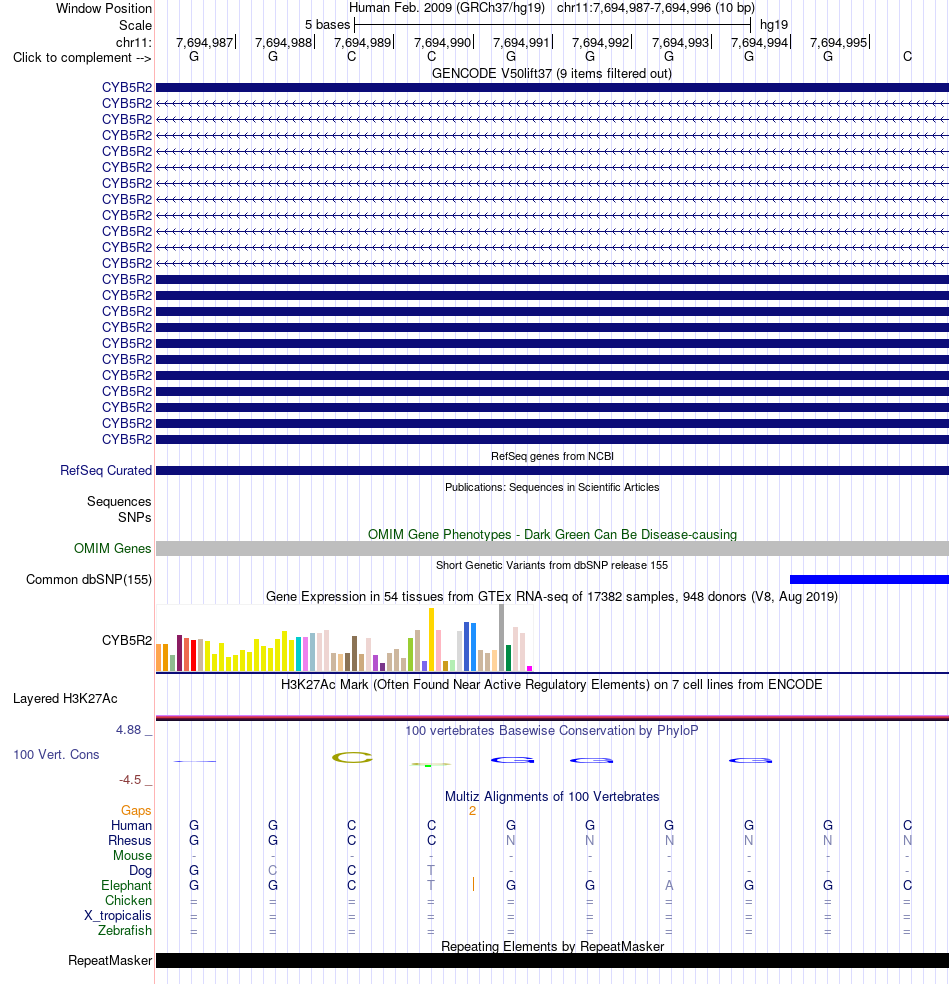Screen dimensions: 950x984
Task: Click the hg19 label next to scale bar
Action: click(x=774, y=24)
